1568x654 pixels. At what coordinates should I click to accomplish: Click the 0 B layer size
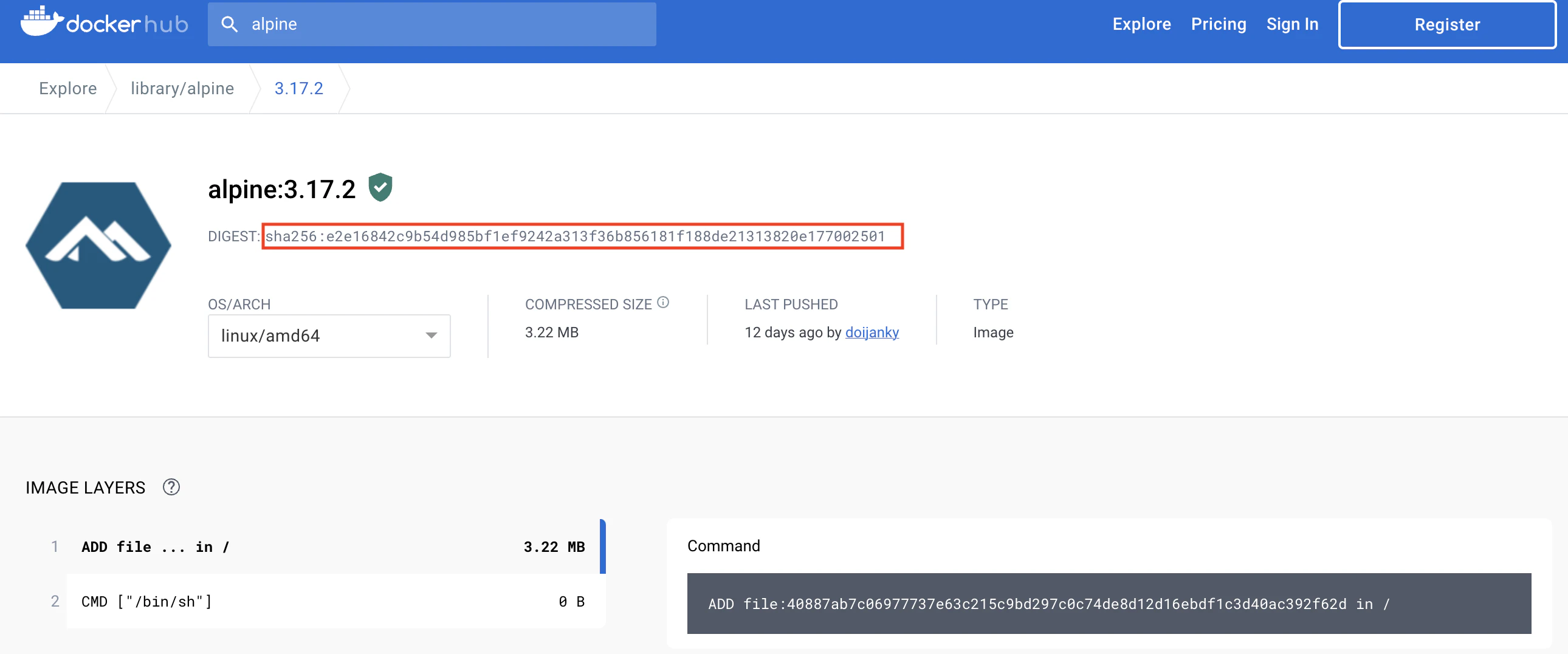(x=571, y=602)
